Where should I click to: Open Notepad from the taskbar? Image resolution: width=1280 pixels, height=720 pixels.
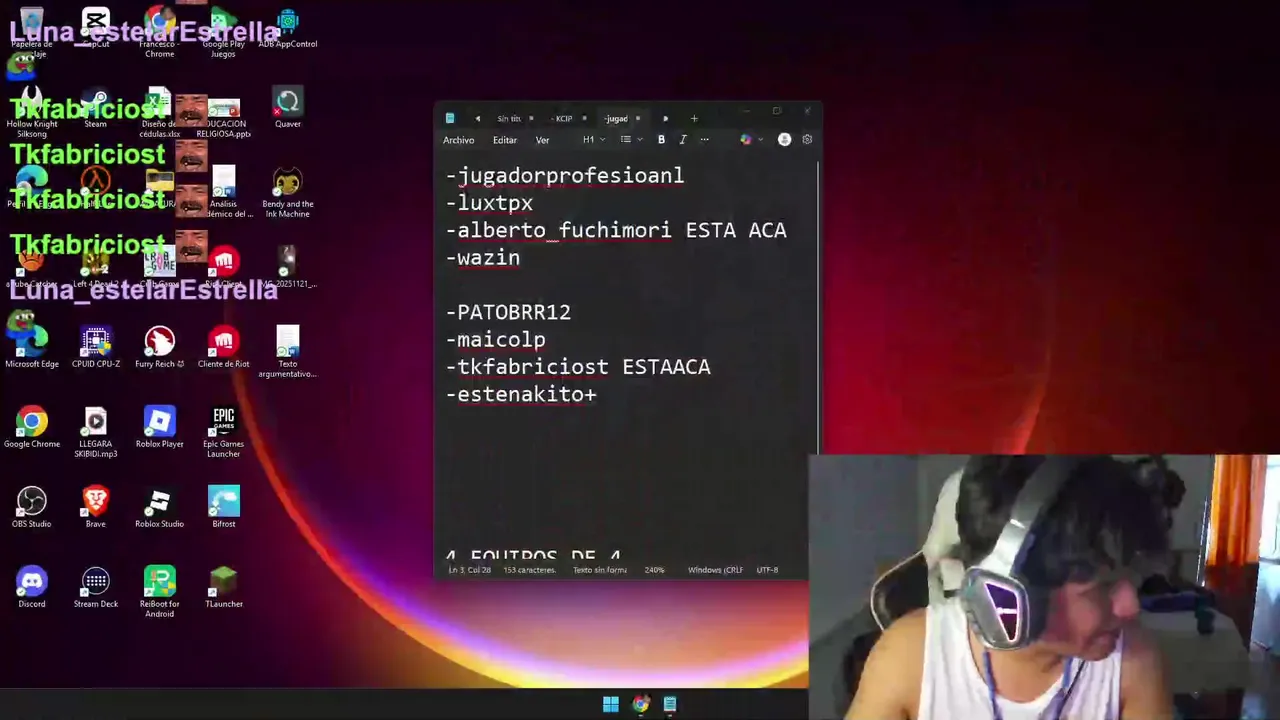[x=670, y=704]
